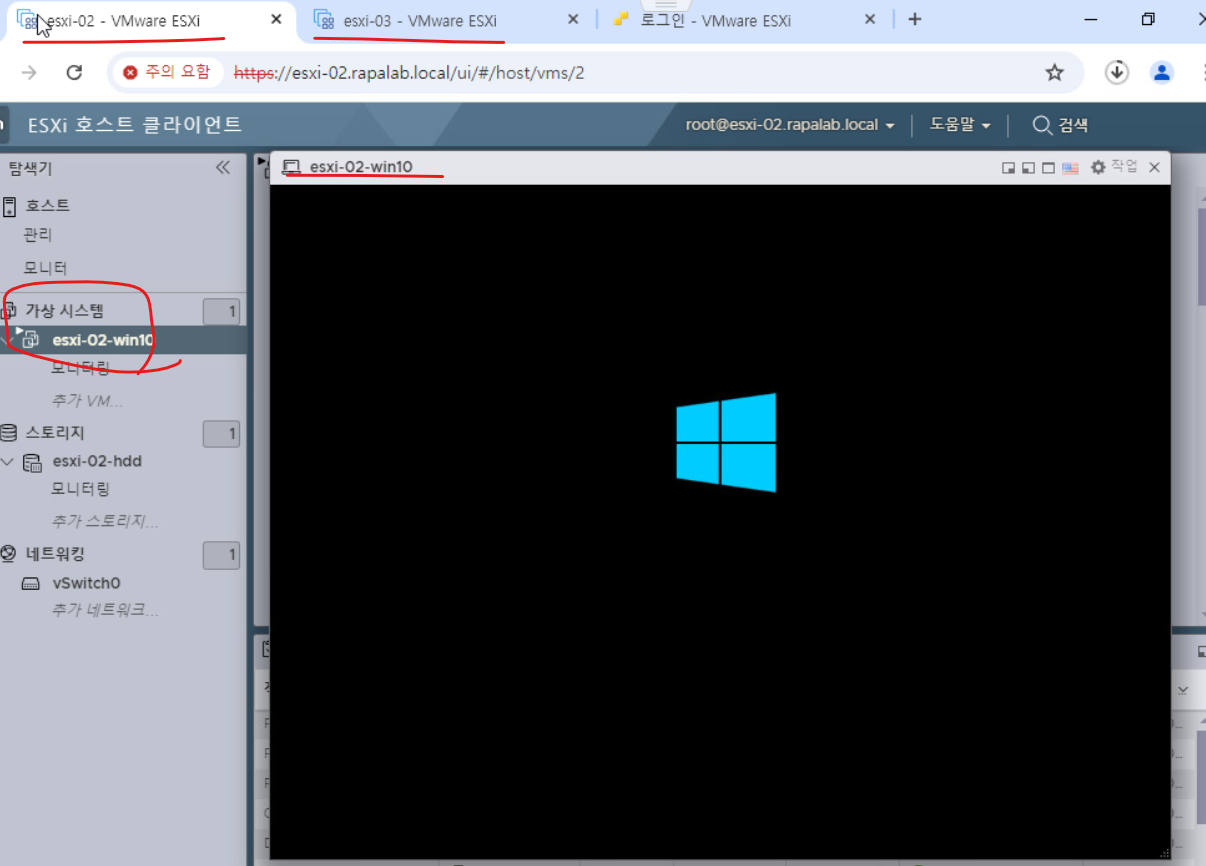
Task: Click the 가상 시스템 count badge
Action: (x=221, y=312)
